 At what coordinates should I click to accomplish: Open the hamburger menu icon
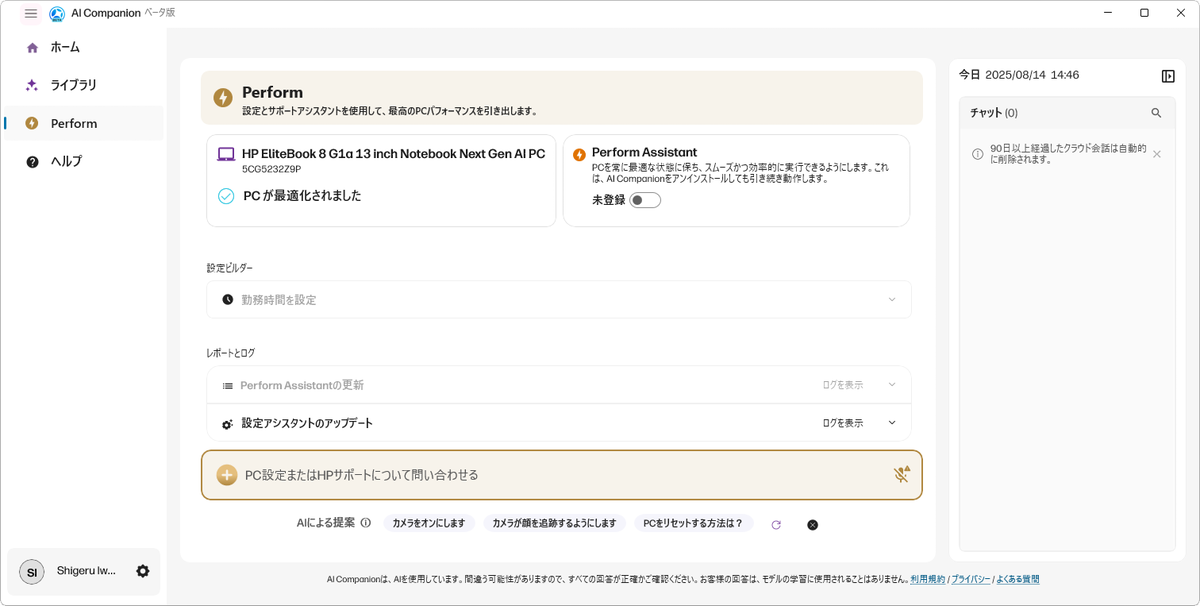point(31,14)
